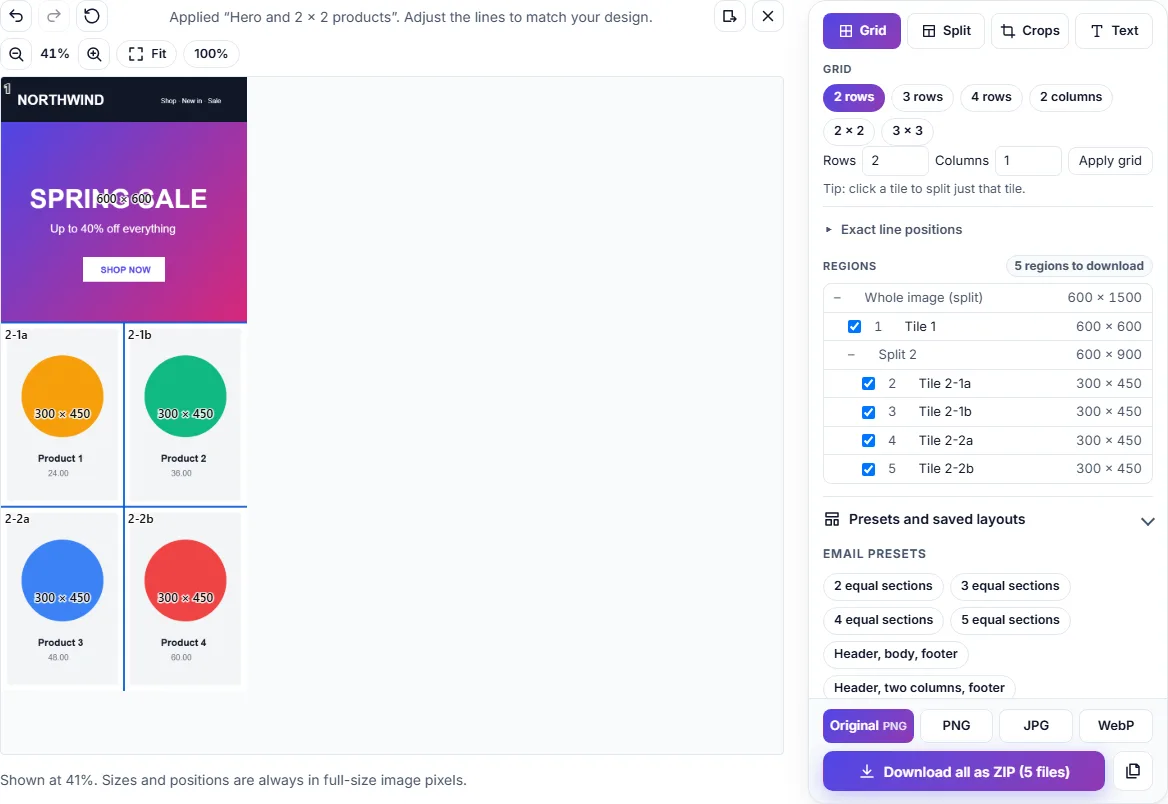
Task: Click the undo arrow icon
Action: tap(16, 16)
